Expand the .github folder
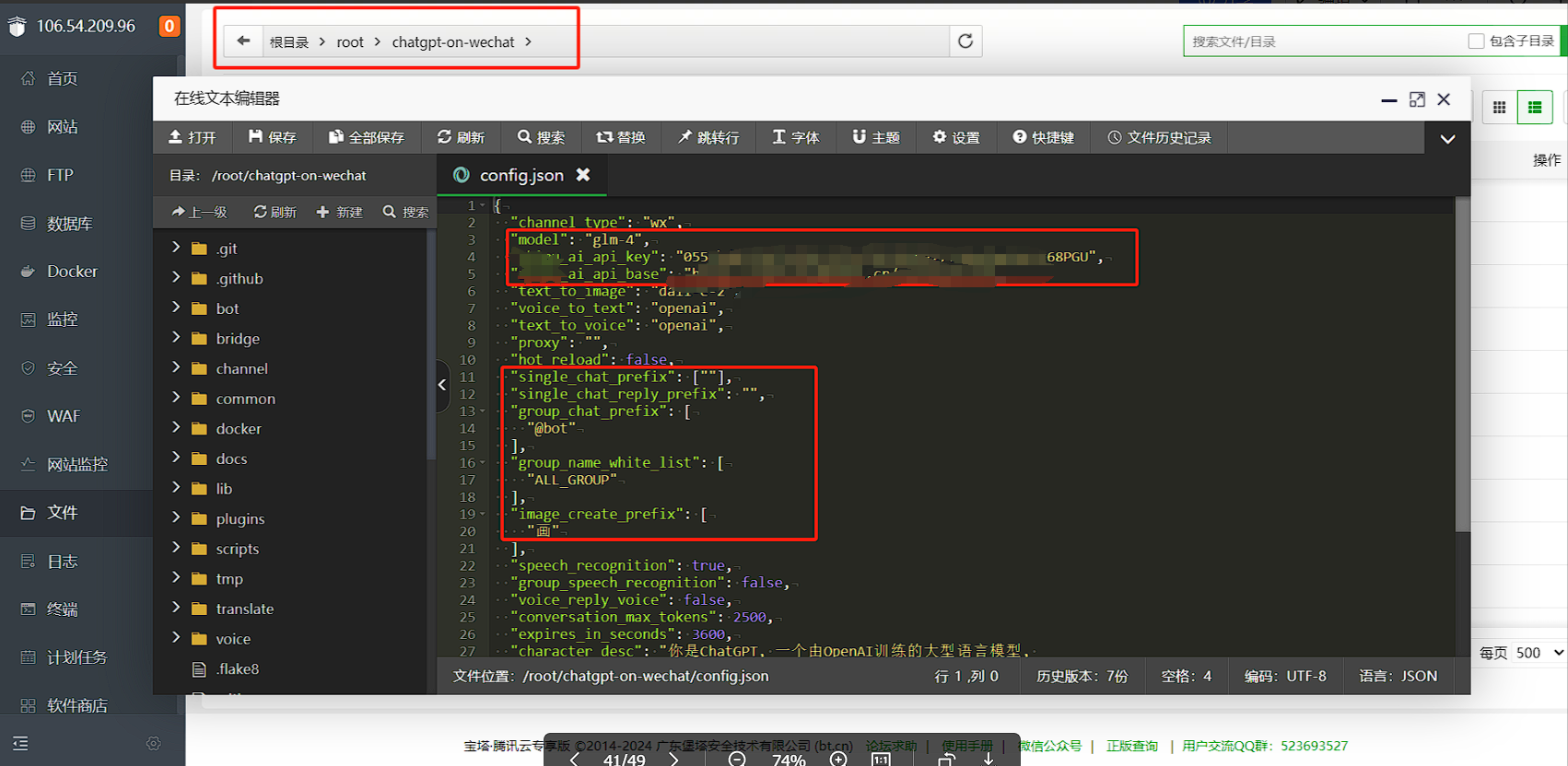Viewport: 1568px width, 766px height. 176,277
